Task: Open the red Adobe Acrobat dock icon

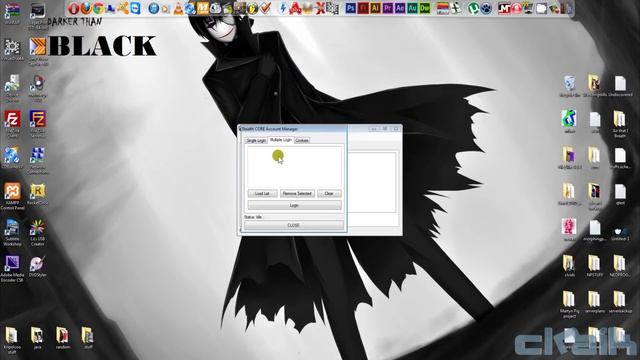Action: coord(295,8)
